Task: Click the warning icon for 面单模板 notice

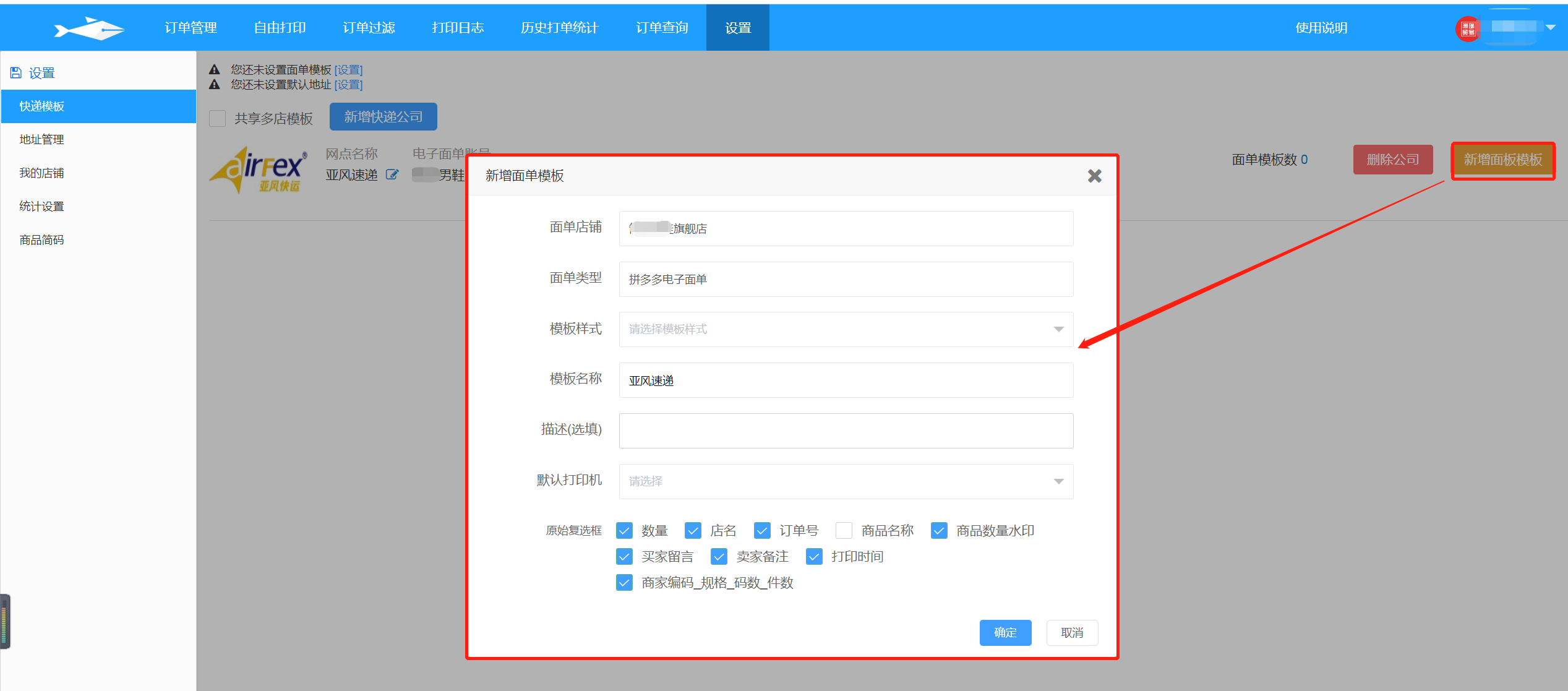Action: pyautogui.click(x=215, y=70)
